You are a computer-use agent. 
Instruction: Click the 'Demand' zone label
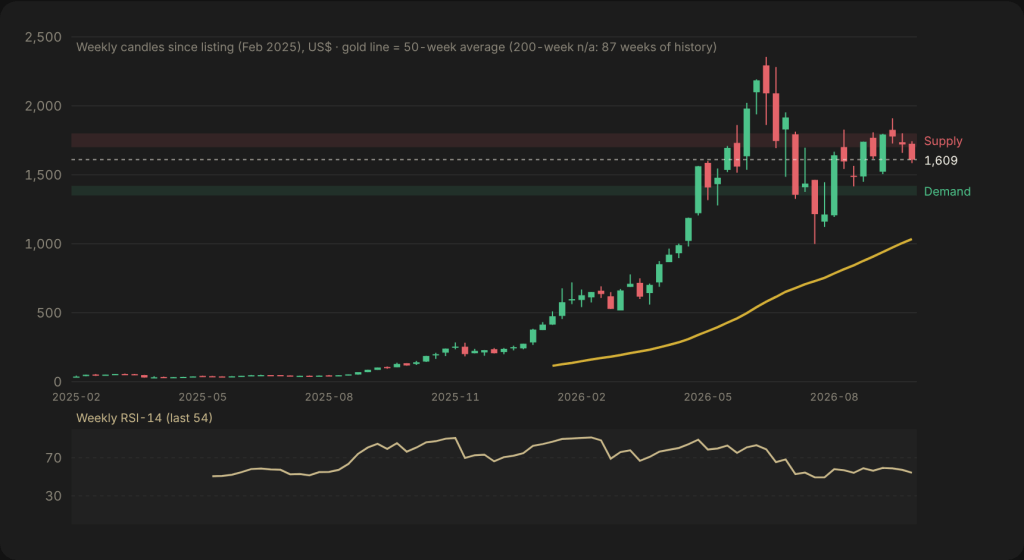(x=947, y=191)
